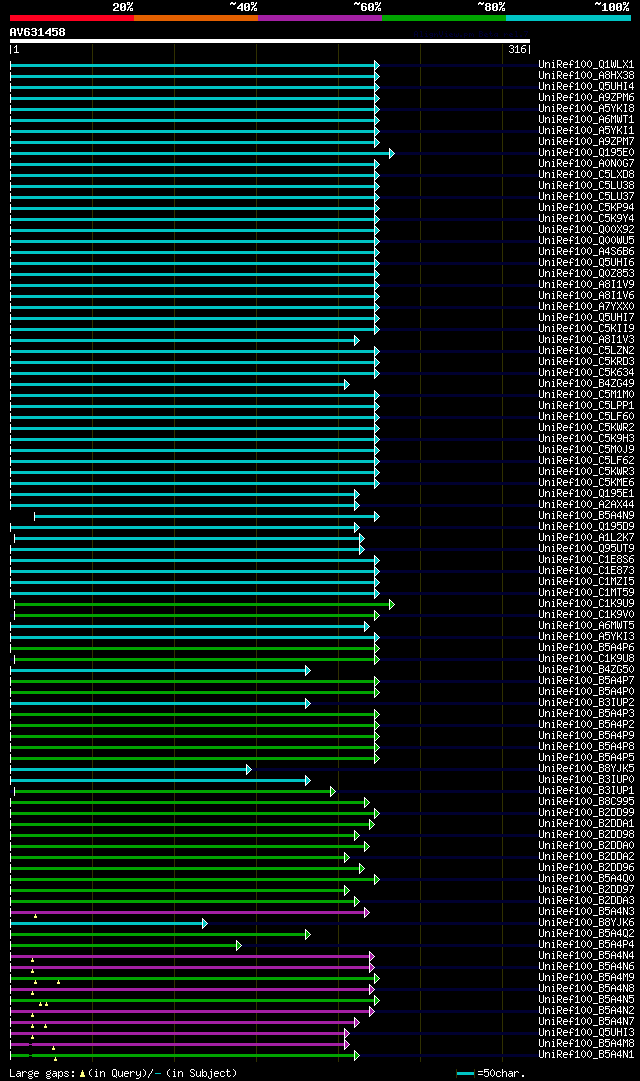This screenshot has height=1081, width=640.
Task: Click the UniRef100_C5KII9 label
Action: 586,329
